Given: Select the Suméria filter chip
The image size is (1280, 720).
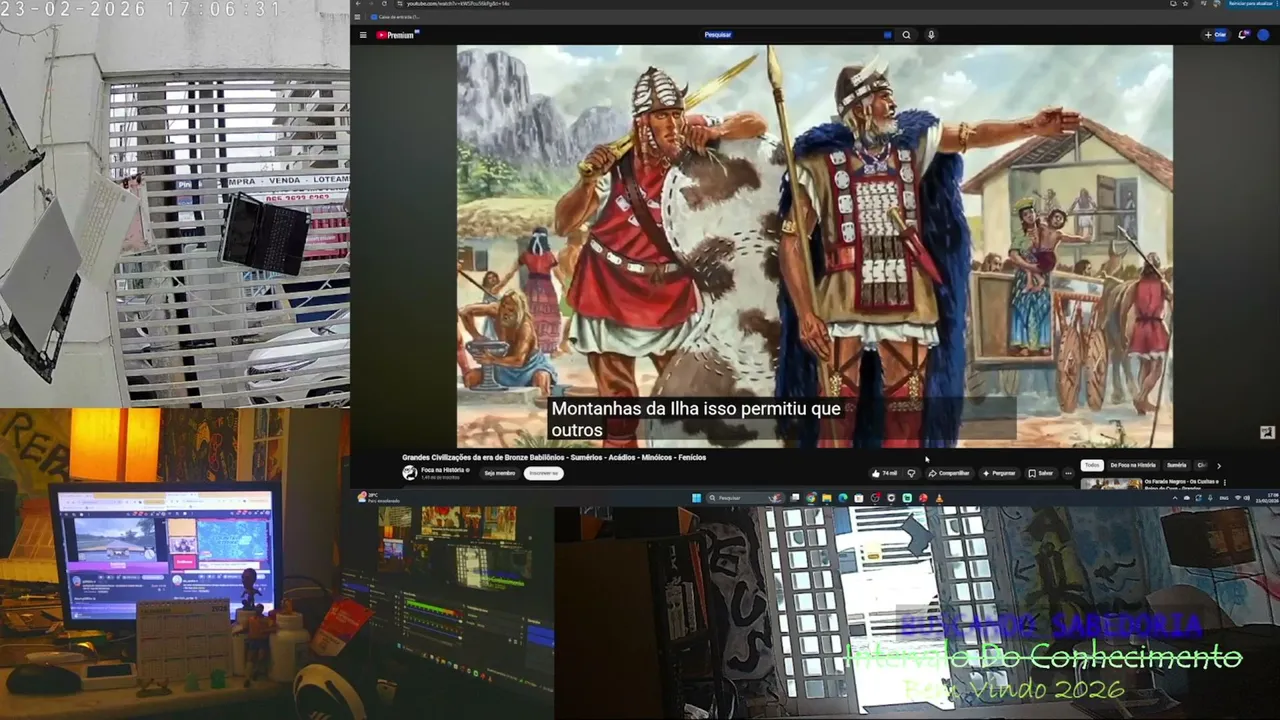Looking at the screenshot, I should [x=1177, y=465].
